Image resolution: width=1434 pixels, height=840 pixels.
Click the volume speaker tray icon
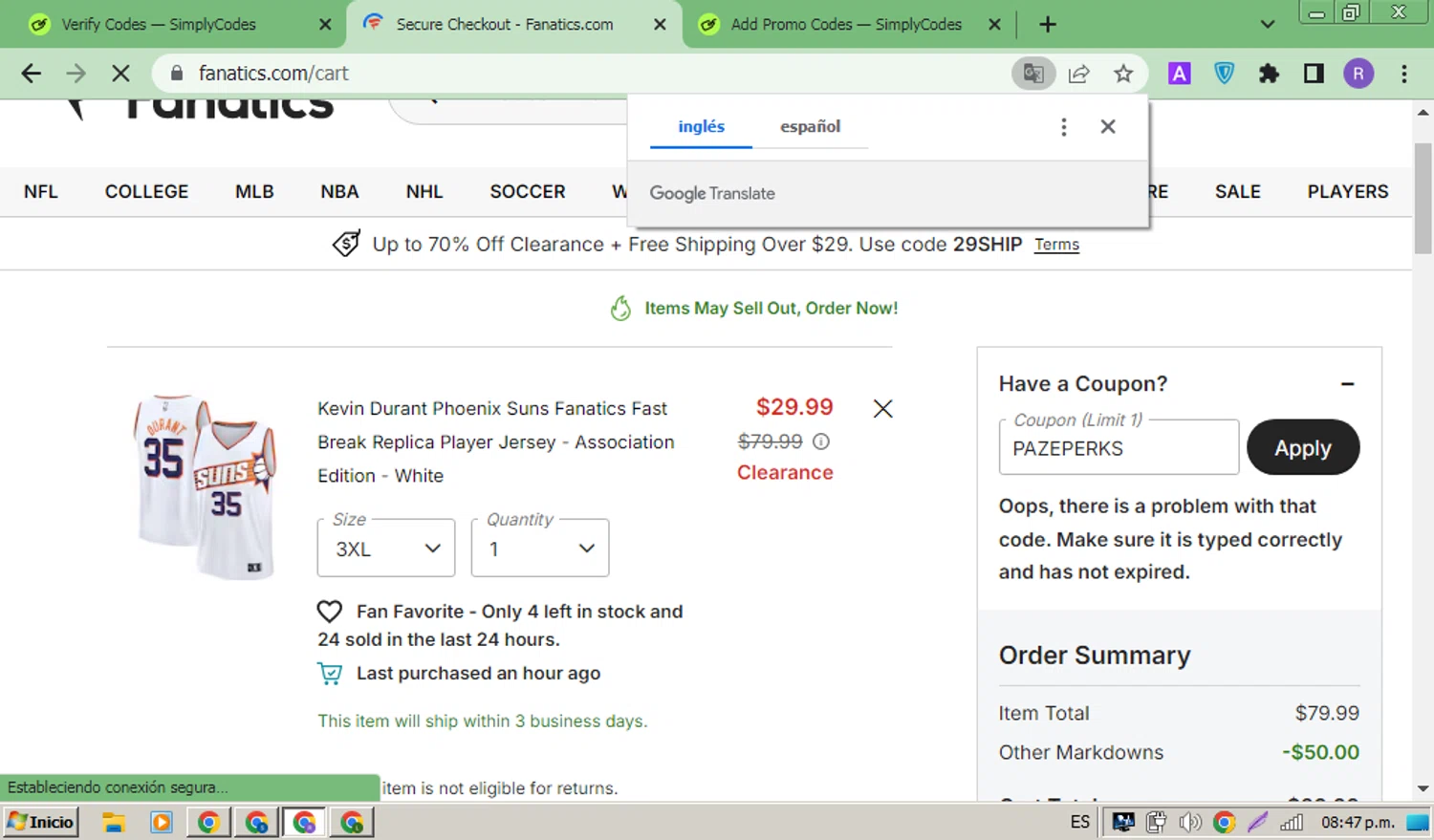click(1190, 822)
